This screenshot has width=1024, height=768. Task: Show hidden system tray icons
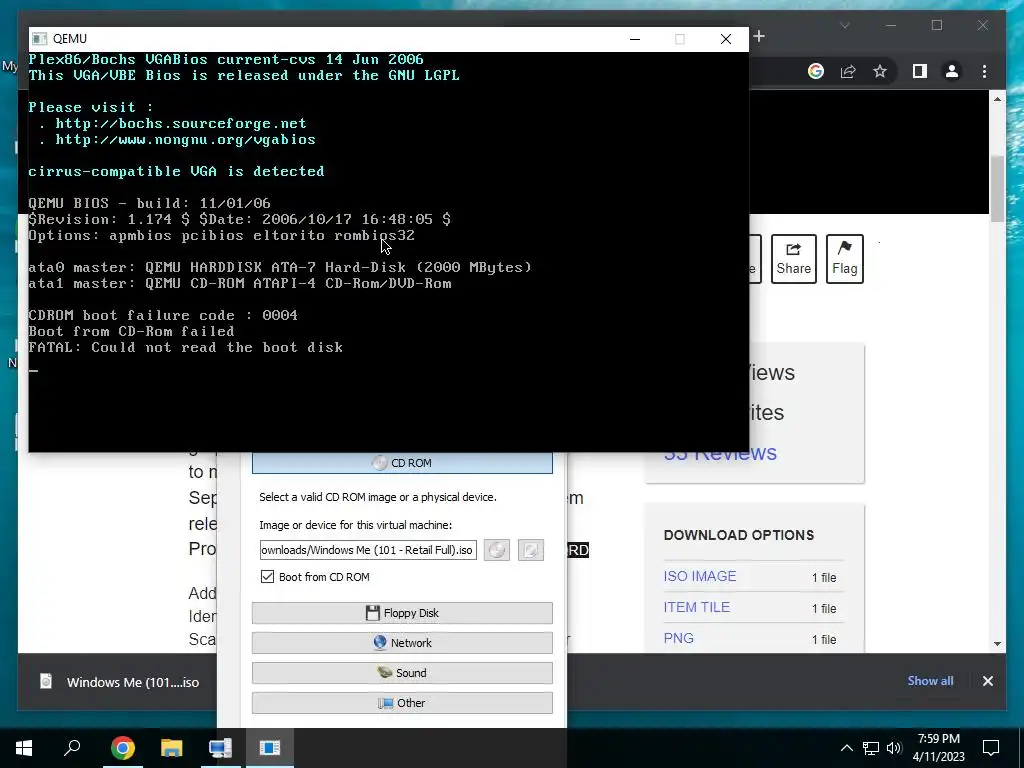point(846,748)
